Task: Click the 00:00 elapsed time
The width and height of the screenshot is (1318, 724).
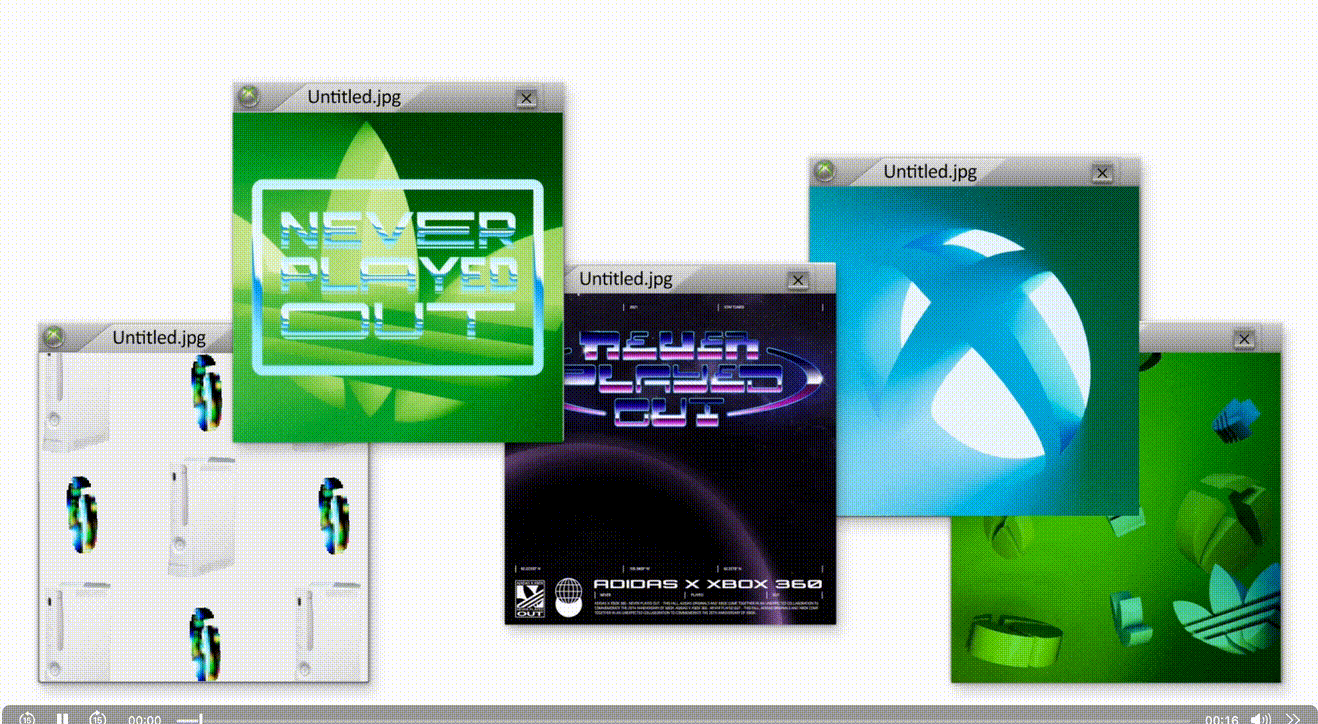Action: pyautogui.click(x=145, y=719)
